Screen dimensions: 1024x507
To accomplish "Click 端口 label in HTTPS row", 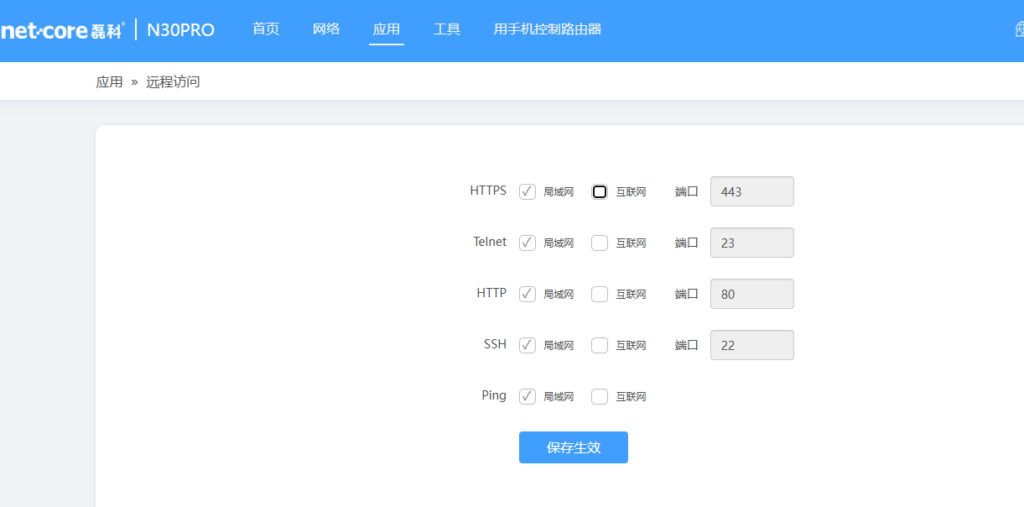I will (x=686, y=192).
